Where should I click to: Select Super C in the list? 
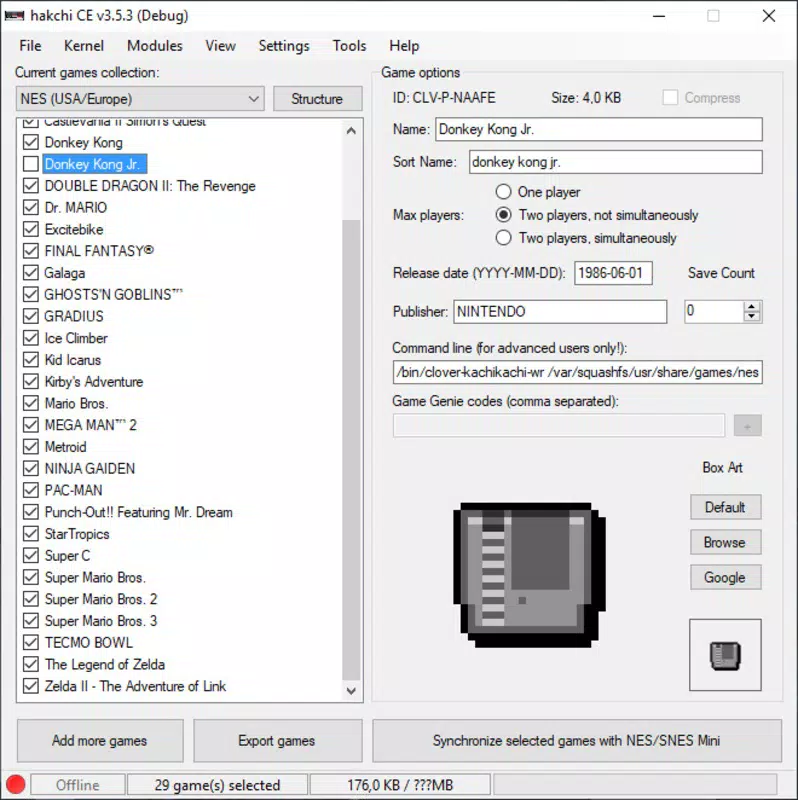coord(67,556)
